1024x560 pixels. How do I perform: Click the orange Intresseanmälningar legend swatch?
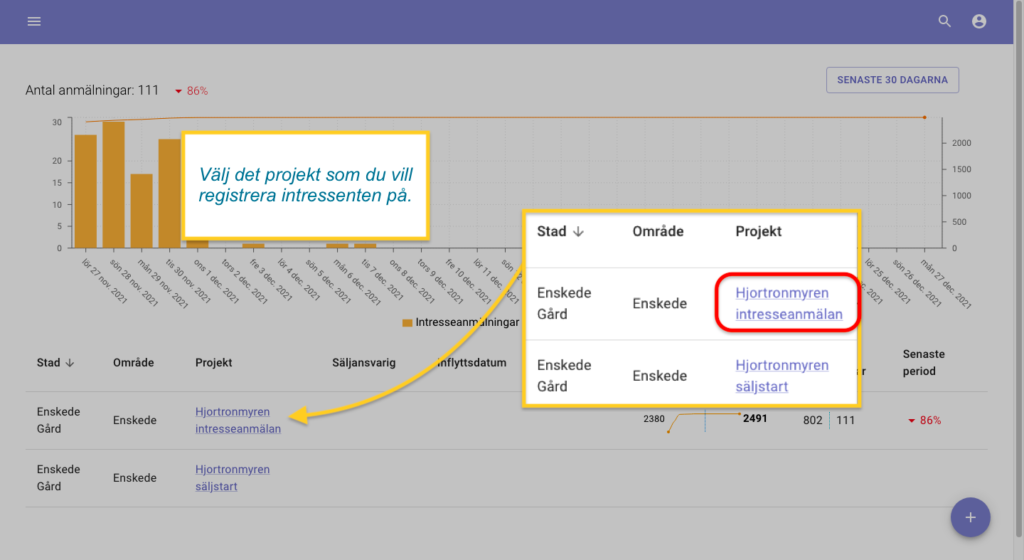click(407, 323)
